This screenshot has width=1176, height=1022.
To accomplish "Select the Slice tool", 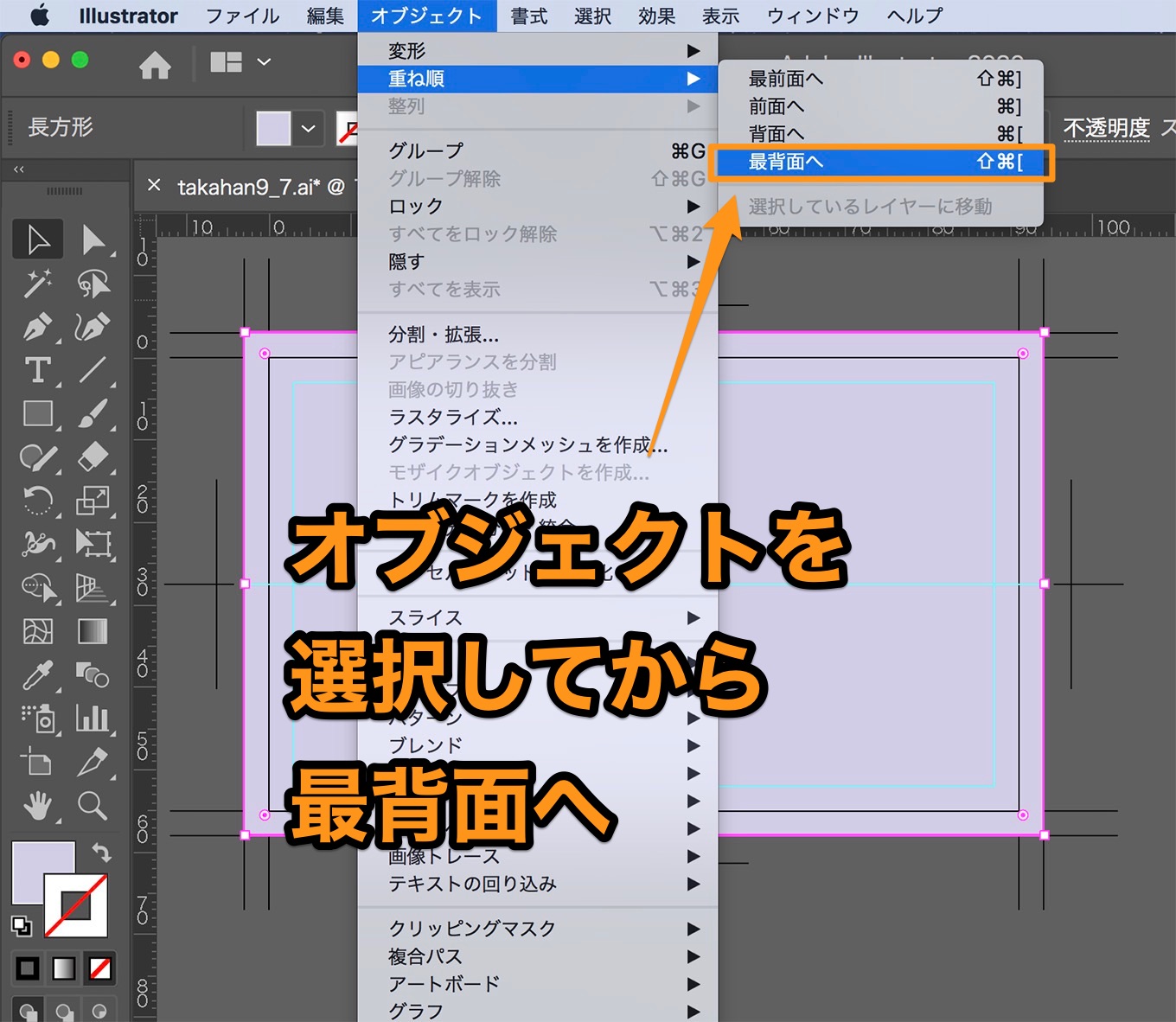I will (93, 763).
